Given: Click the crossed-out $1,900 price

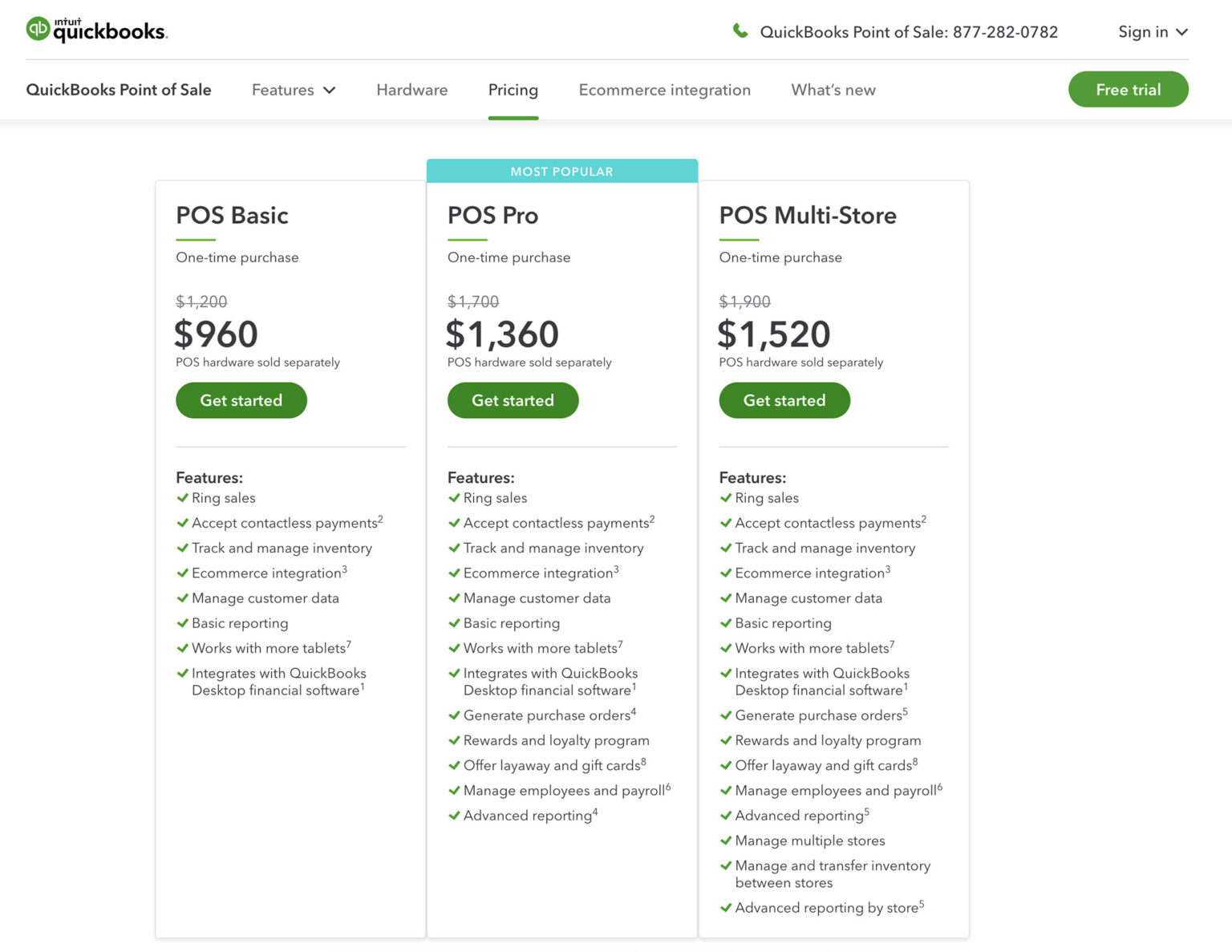Looking at the screenshot, I should (x=745, y=302).
